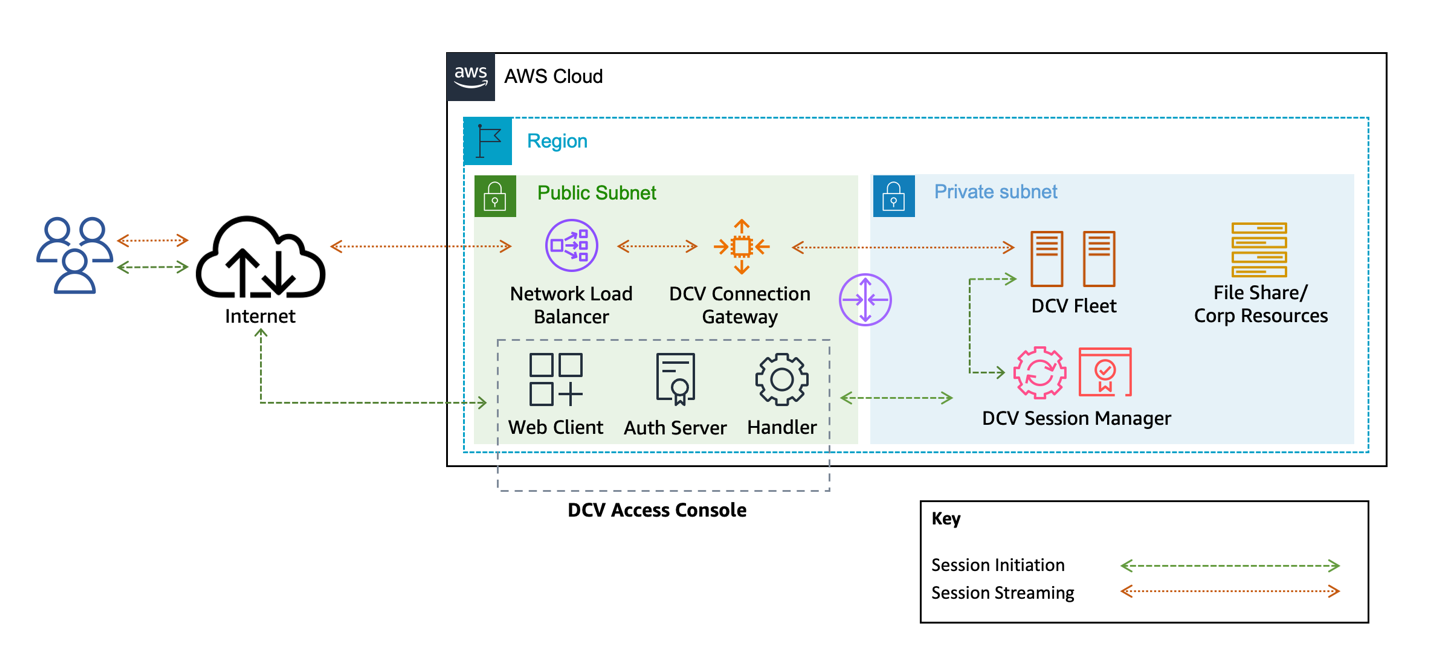Click the Public Subnet lock icon
1430x669 pixels.
(x=497, y=195)
